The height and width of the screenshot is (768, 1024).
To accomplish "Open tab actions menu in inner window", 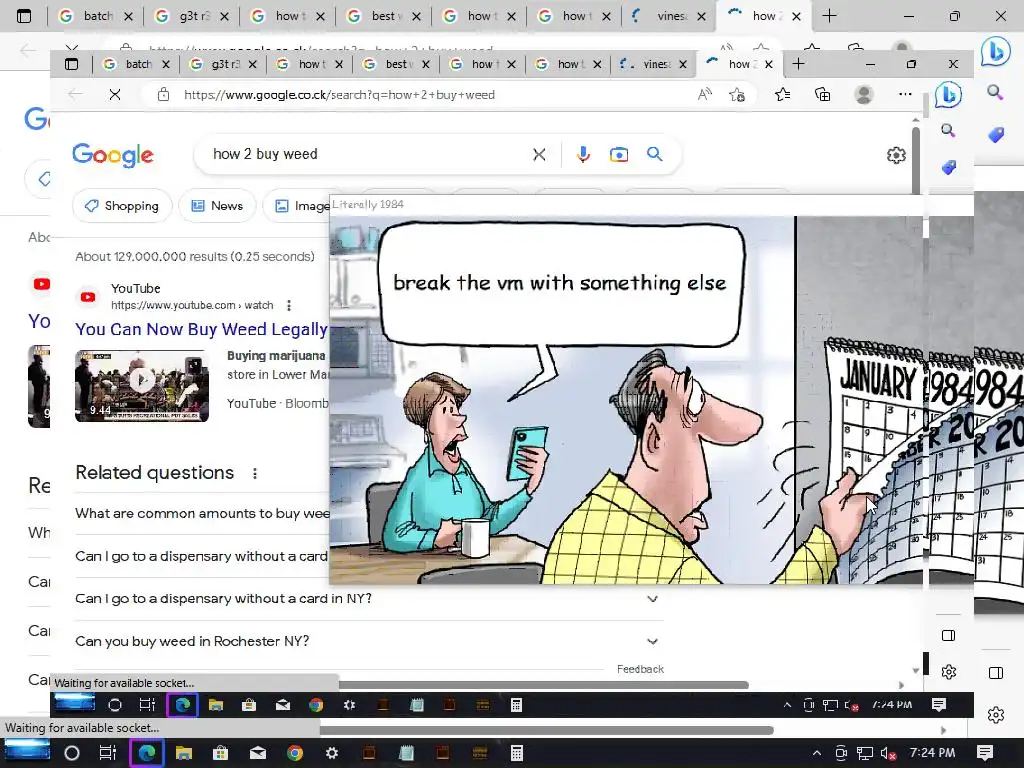I will click(x=72, y=64).
